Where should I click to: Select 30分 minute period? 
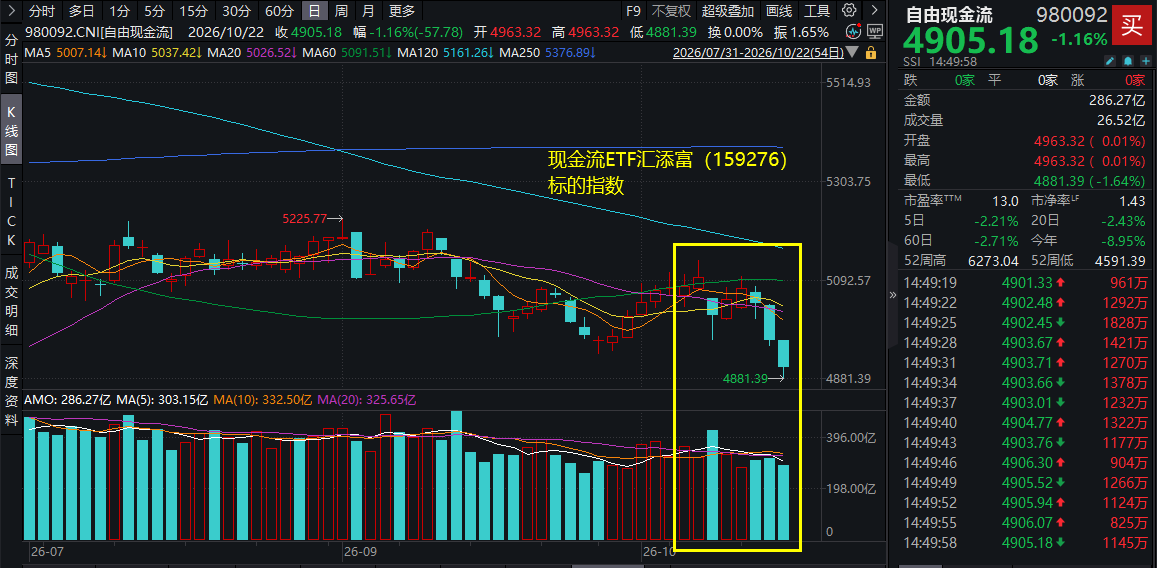236,11
